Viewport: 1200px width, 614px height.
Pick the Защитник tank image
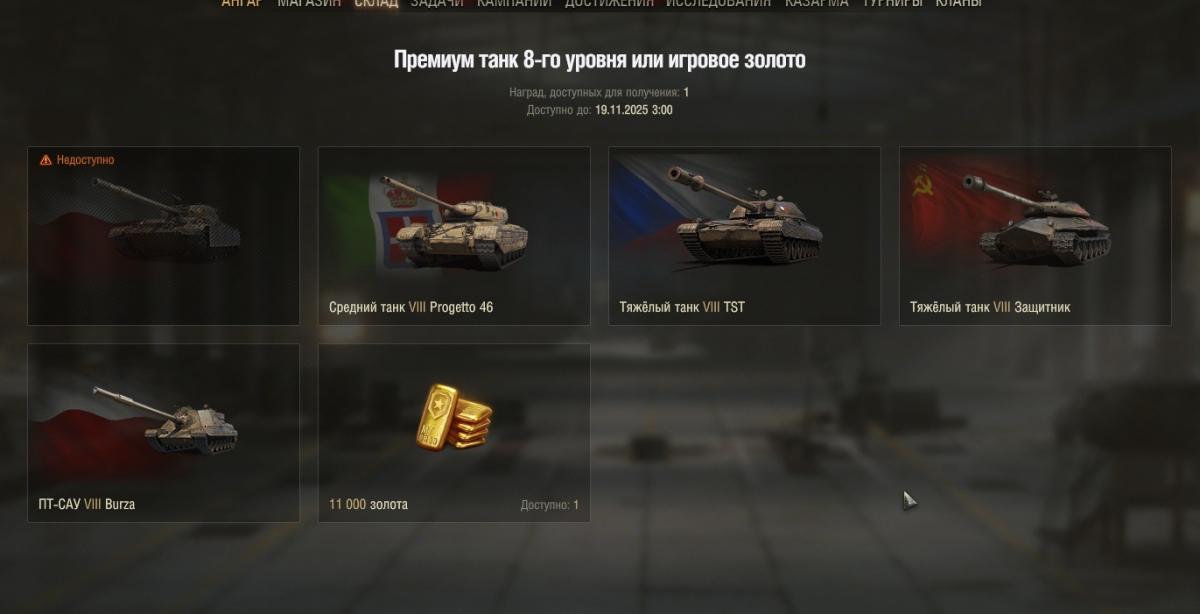pos(1037,218)
